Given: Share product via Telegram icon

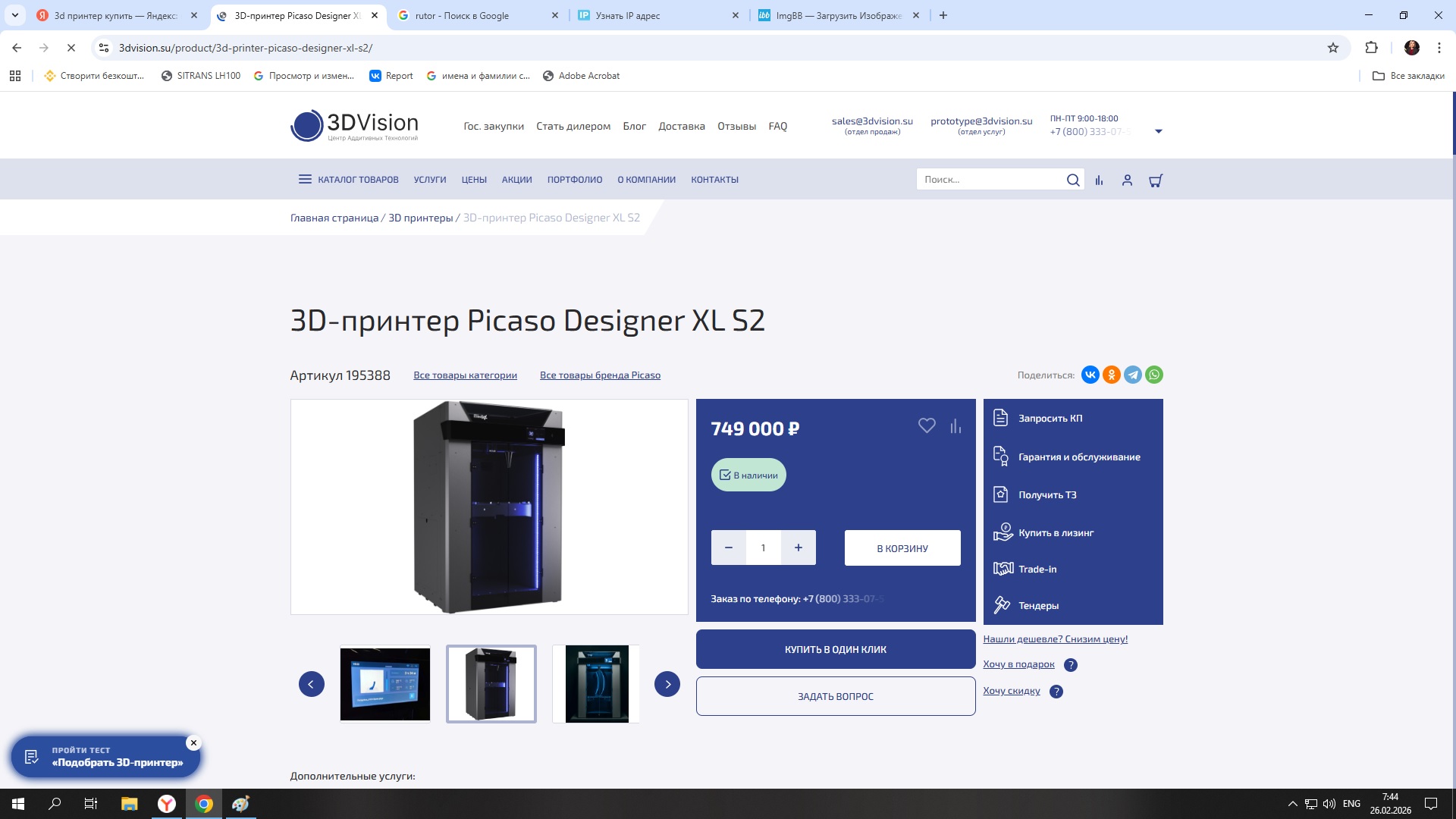Looking at the screenshot, I should (1132, 375).
